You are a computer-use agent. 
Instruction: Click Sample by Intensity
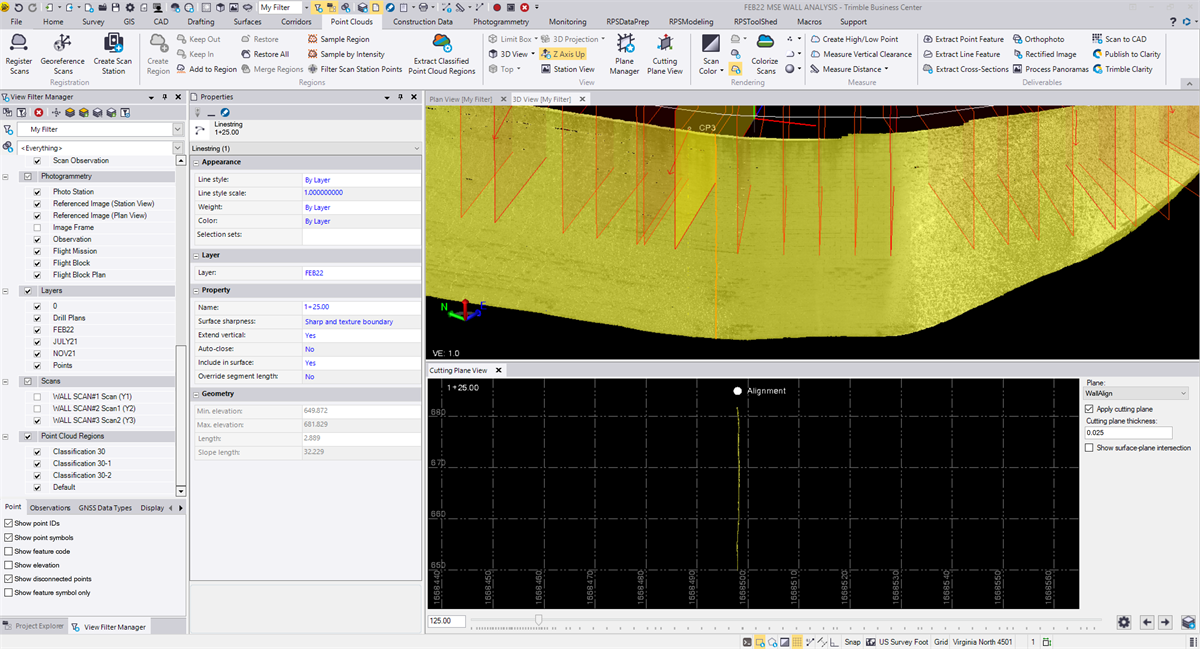(345, 54)
